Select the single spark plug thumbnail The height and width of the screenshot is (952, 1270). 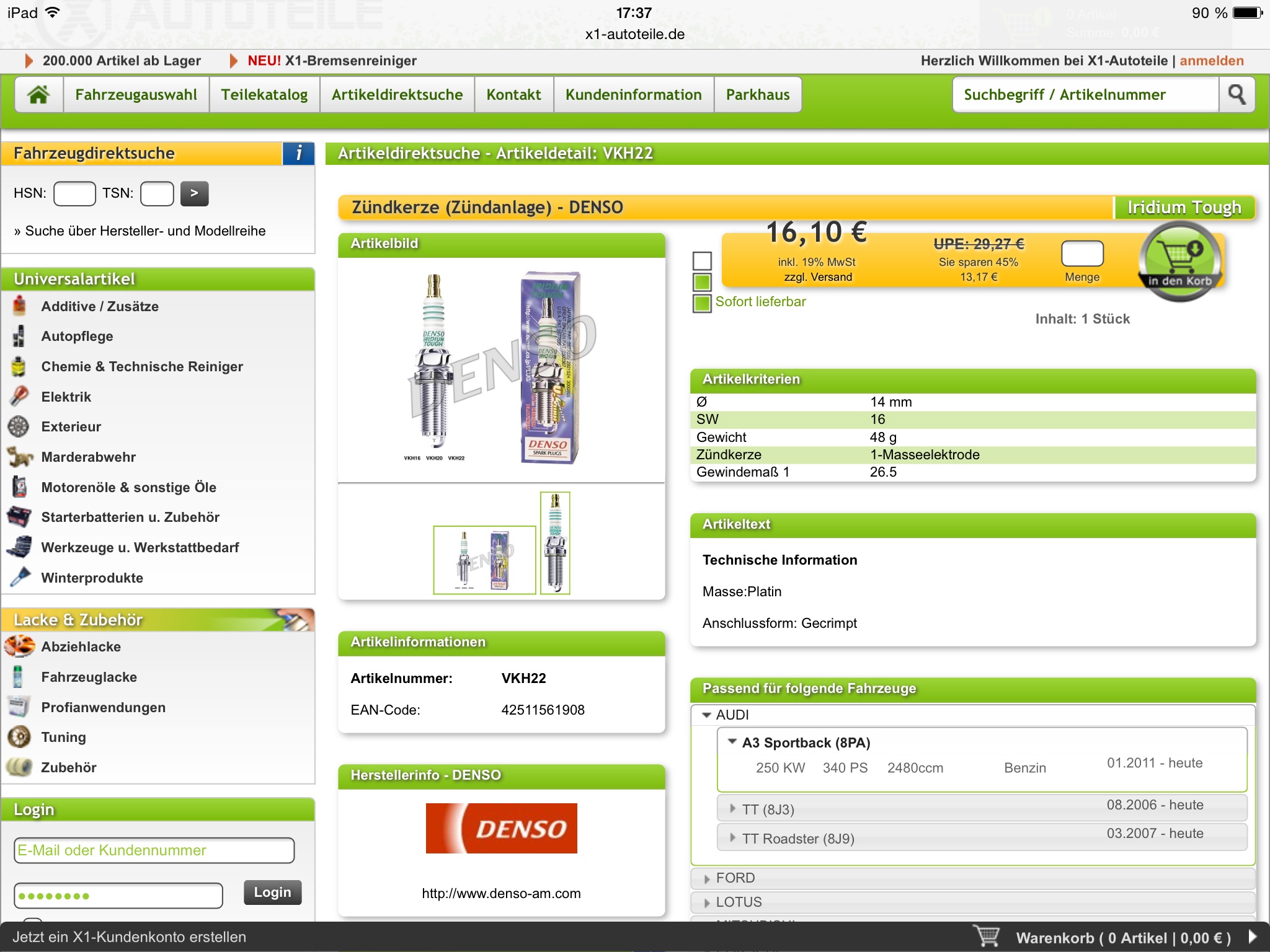pyautogui.click(x=555, y=543)
